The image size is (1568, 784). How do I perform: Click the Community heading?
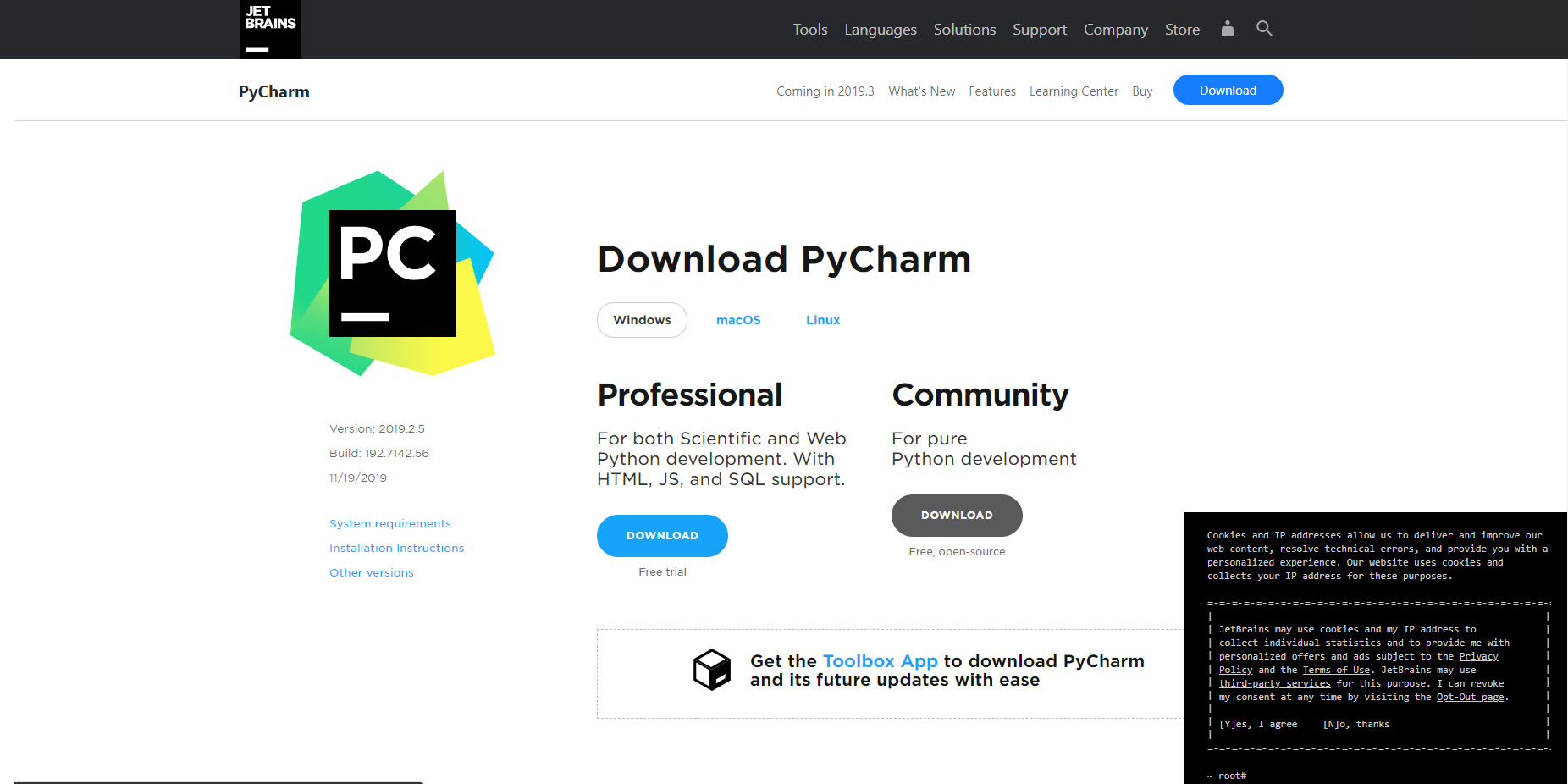point(980,395)
